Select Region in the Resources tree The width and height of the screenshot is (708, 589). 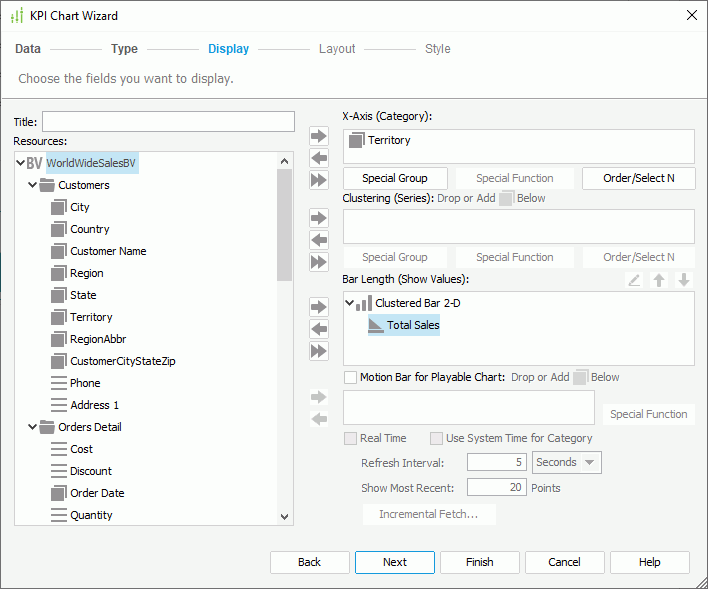(87, 273)
